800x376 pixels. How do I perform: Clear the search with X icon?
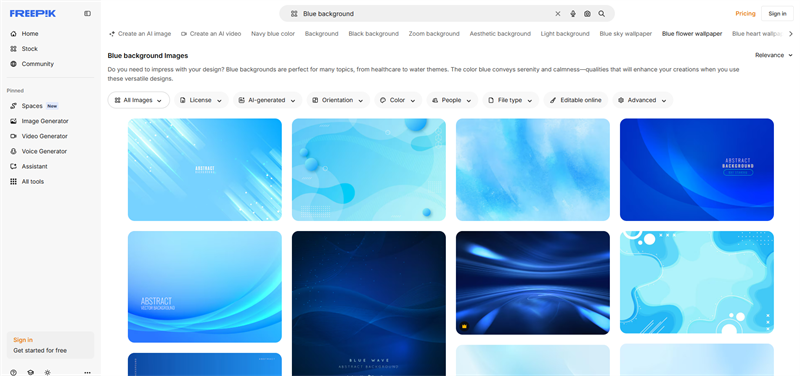[x=558, y=14]
